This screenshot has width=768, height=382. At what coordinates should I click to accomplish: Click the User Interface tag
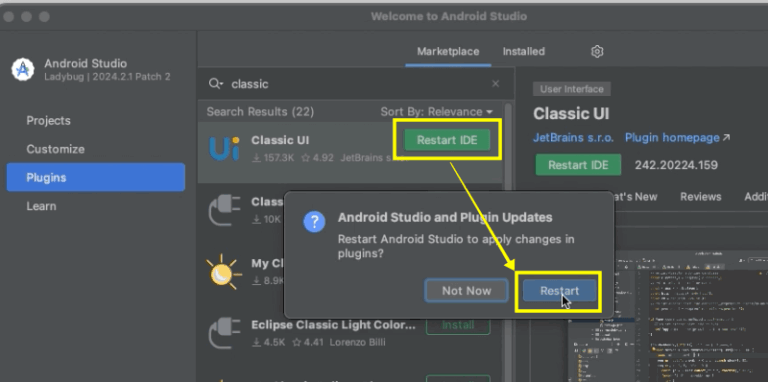coord(572,89)
